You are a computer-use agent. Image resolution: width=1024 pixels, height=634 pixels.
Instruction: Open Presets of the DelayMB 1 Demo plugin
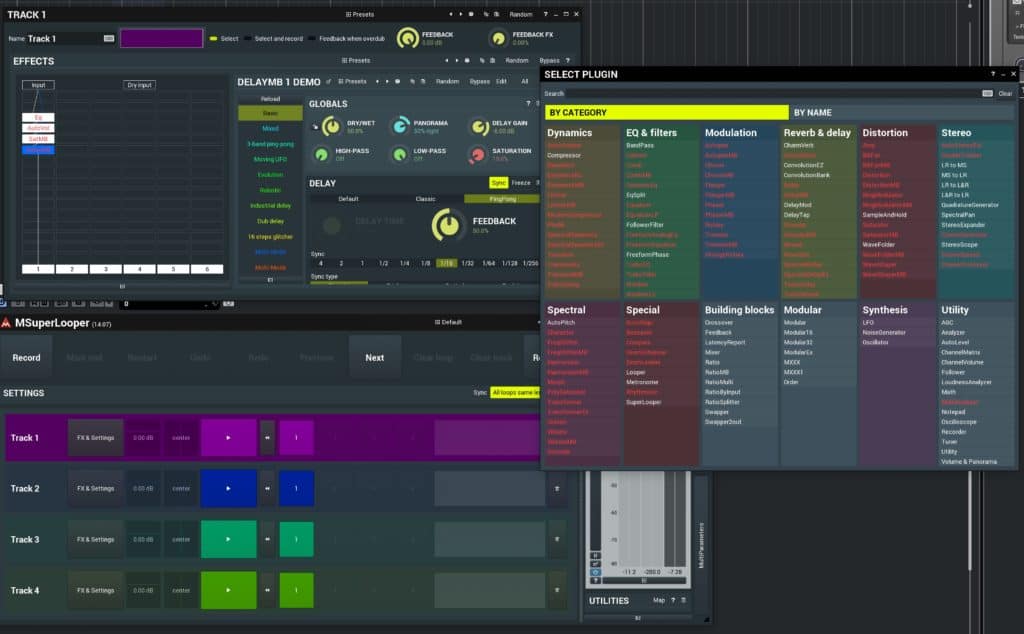[353, 82]
